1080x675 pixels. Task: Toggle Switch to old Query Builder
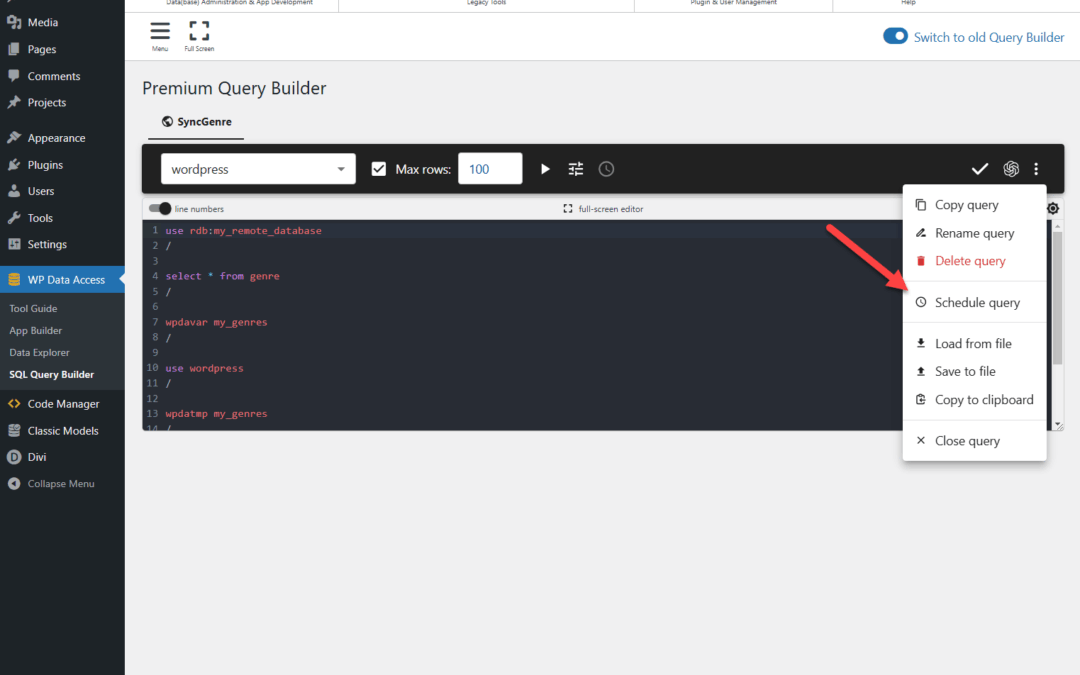[895, 36]
